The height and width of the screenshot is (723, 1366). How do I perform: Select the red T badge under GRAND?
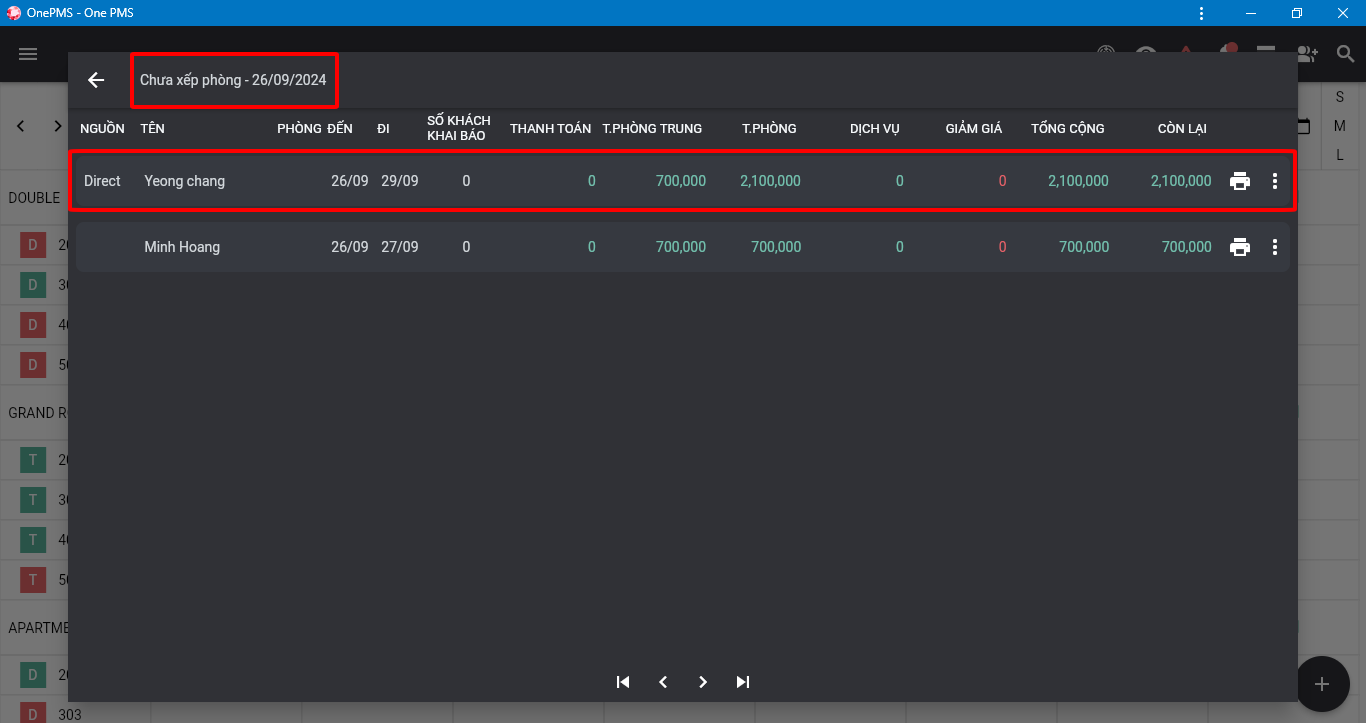point(32,579)
